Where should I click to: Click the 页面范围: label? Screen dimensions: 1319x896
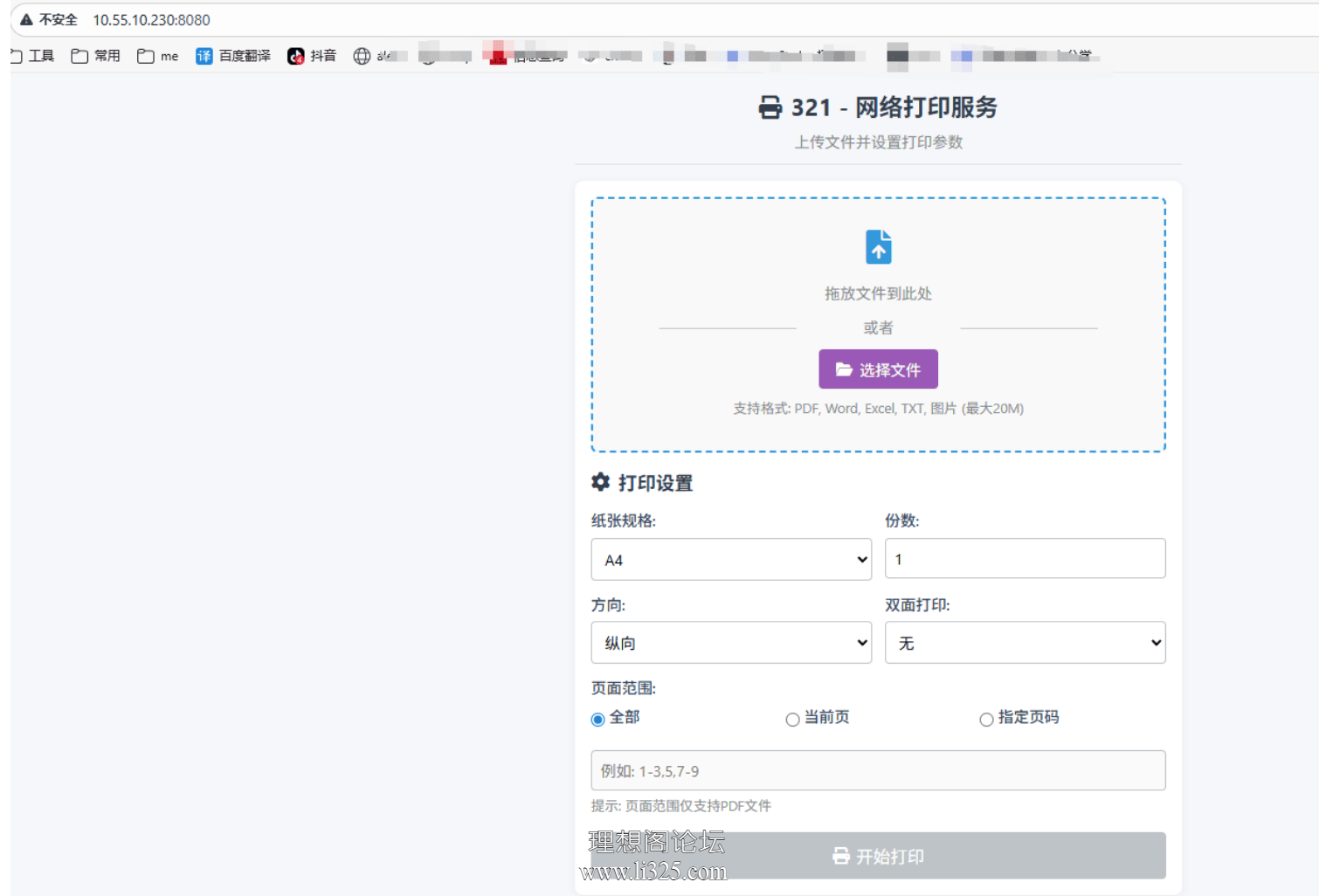pyautogui.click(x=623, y=688)
